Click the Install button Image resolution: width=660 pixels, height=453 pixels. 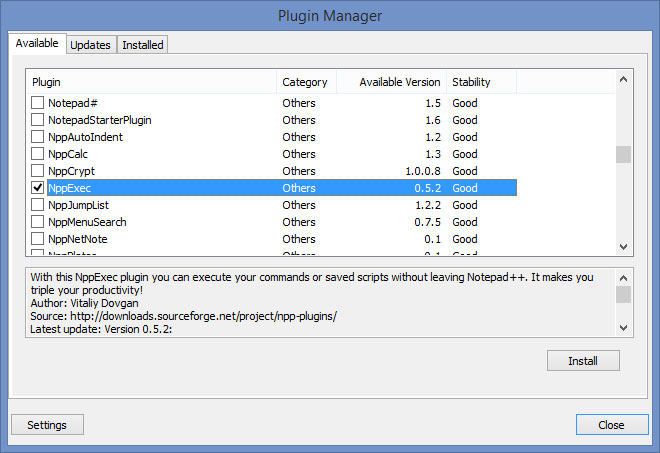click(x=583, y=361)
